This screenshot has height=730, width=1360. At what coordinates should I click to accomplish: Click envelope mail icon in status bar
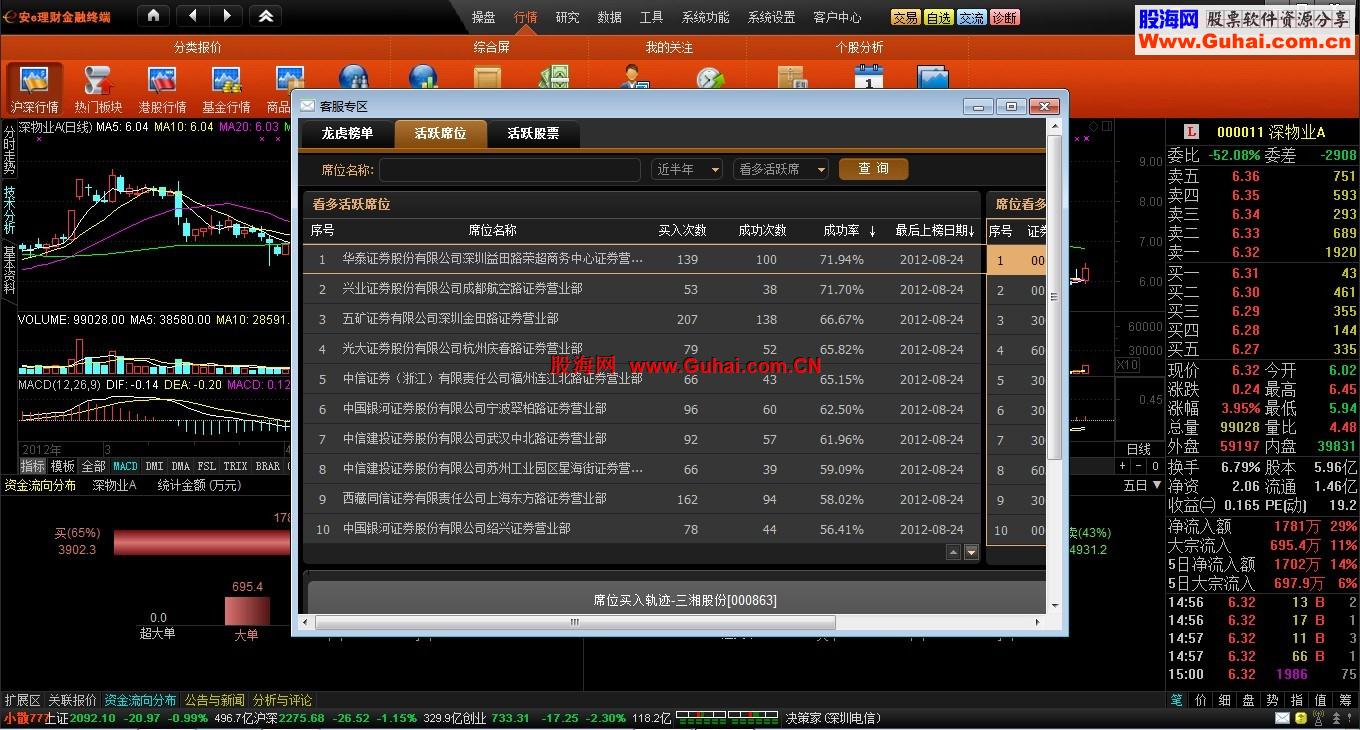pyautogui.click(x=1282, y=718)
